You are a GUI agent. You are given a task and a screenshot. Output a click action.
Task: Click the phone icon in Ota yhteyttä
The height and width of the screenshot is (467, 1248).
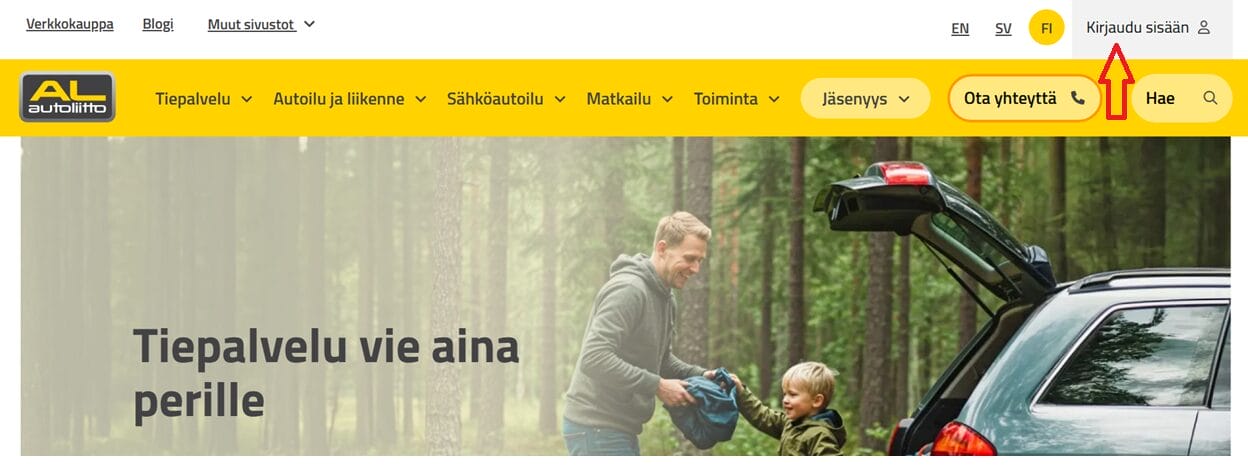point(1077,98)
